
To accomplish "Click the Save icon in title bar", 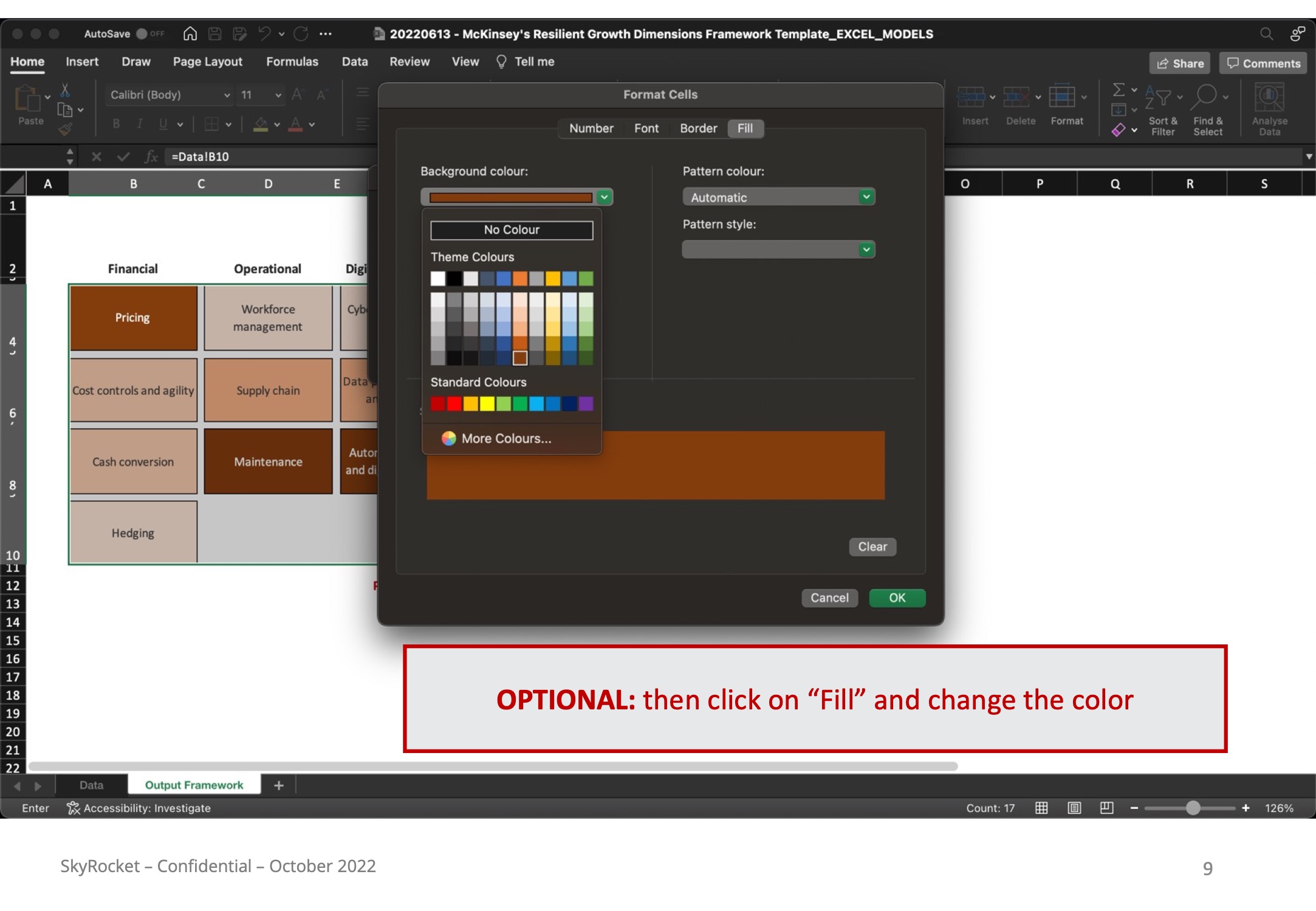I will point(214,34).
